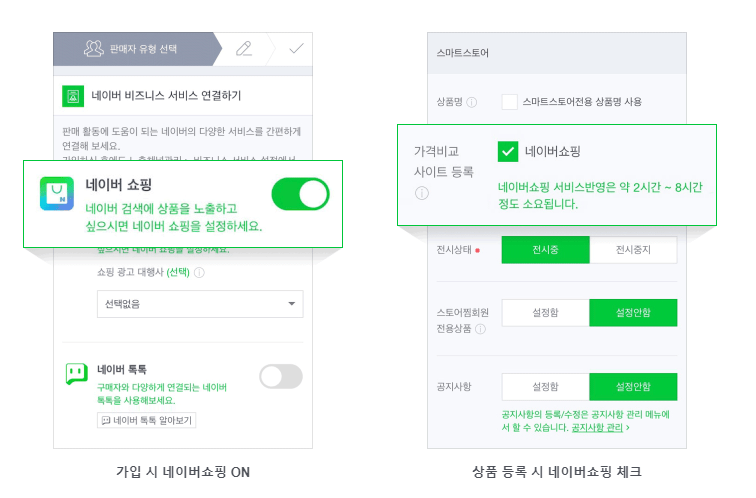
Task: Click info icon next to 상품명
Action: click(x=472, y=102)
